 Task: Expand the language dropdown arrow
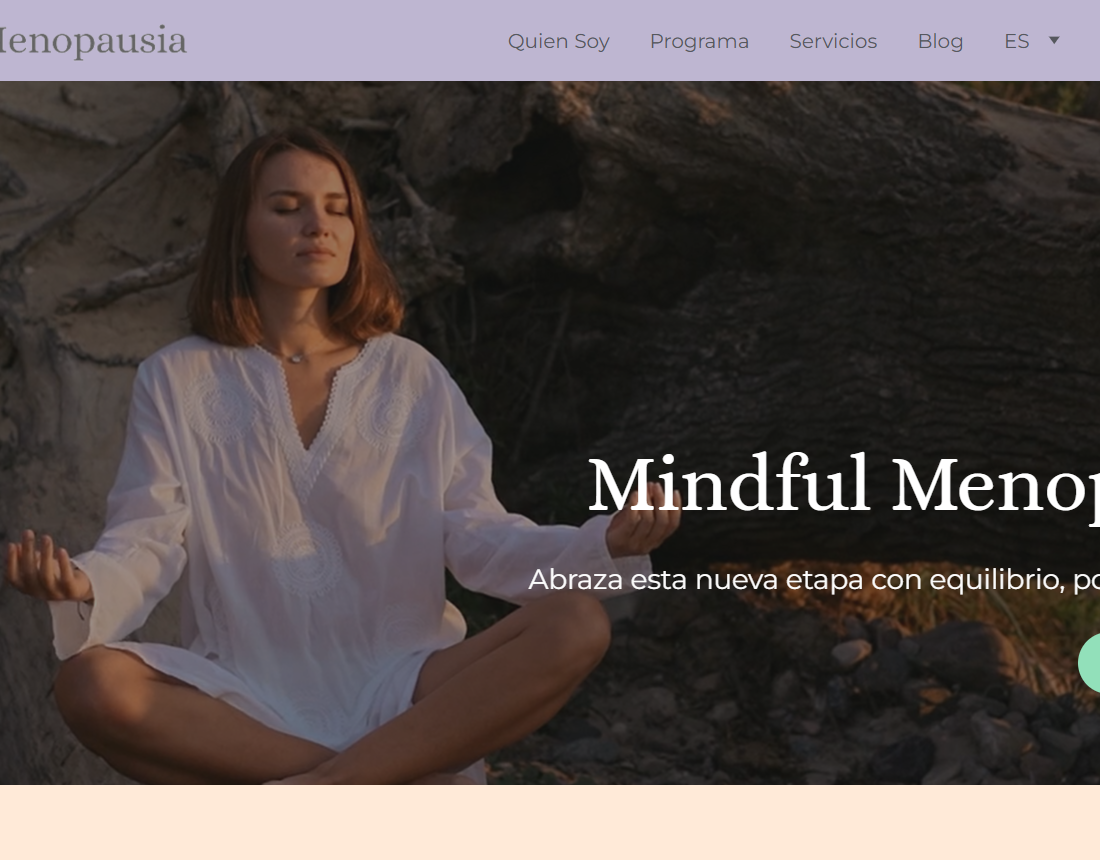(x=1054, y=41)
